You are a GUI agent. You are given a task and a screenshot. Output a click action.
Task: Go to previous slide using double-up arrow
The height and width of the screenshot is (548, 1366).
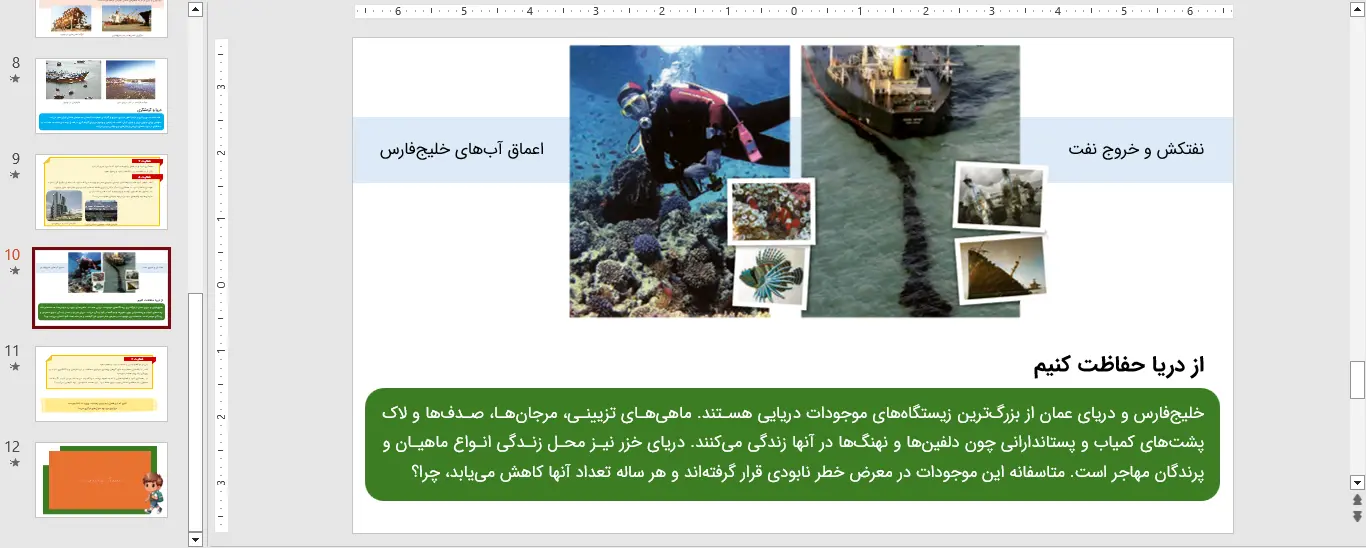[x=1357, y=499]
